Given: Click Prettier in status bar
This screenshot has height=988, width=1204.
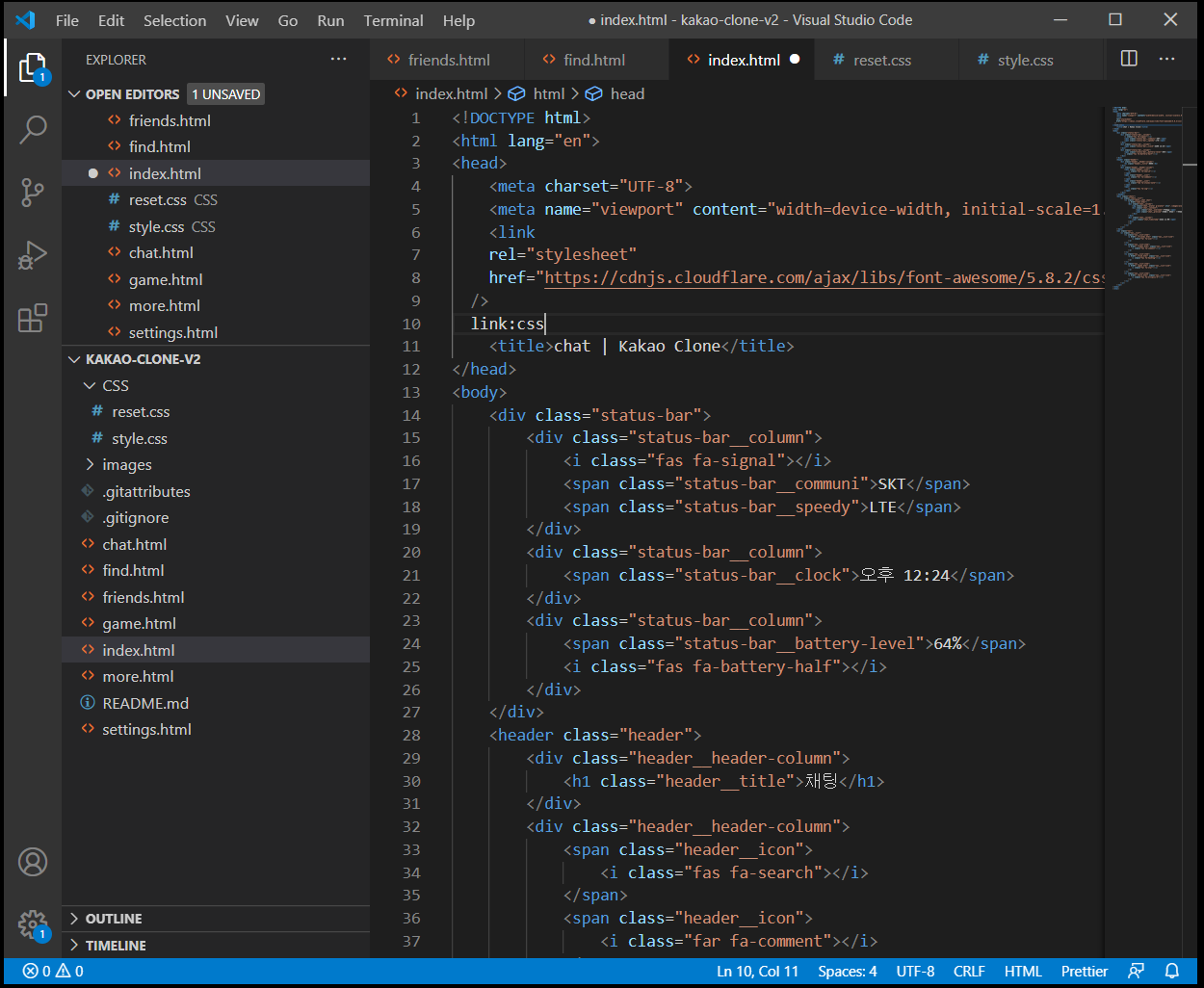Looking at the screenshot, I should tap(1085, 971).
